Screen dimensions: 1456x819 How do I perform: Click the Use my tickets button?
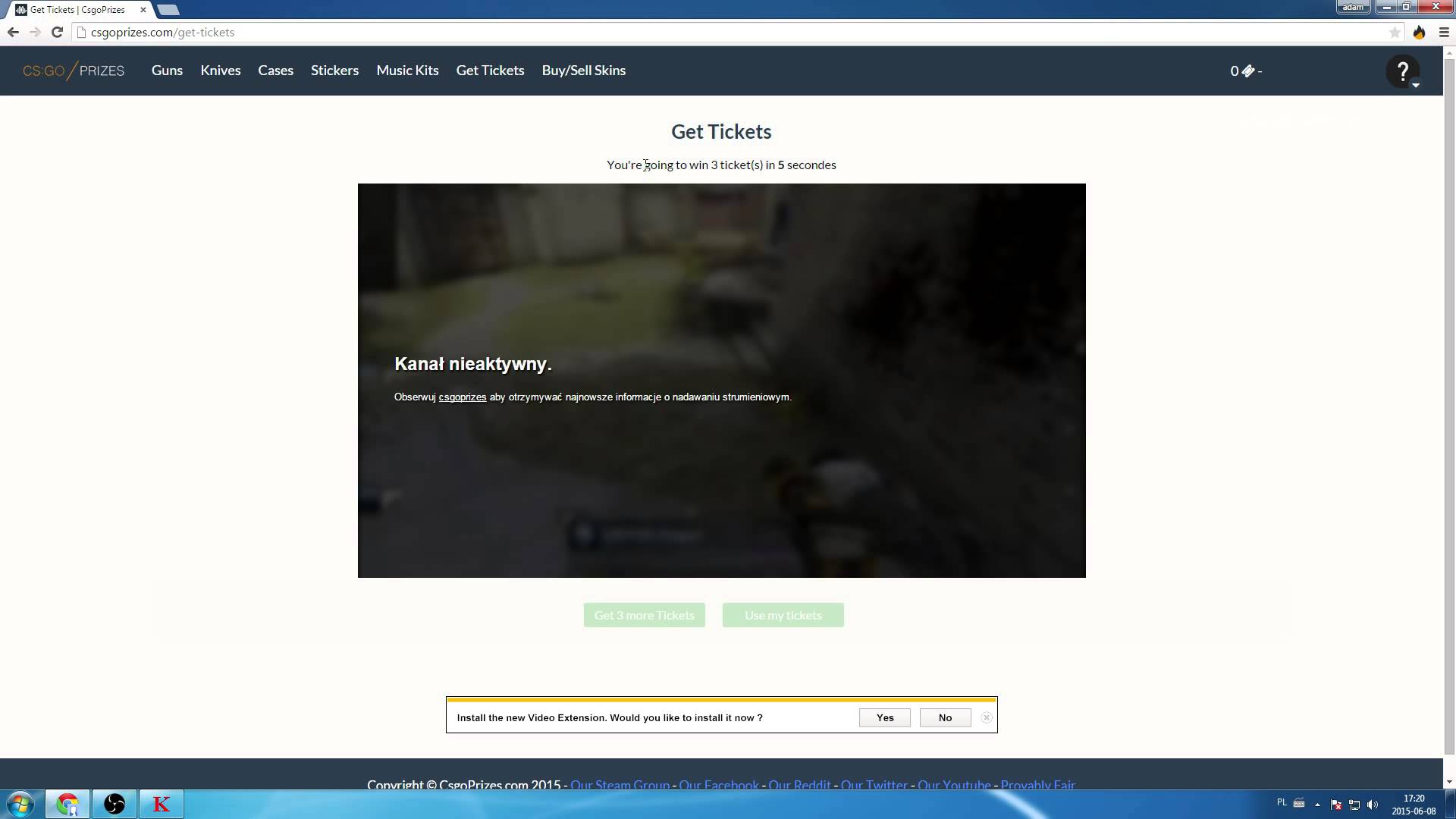coord(783,615)
